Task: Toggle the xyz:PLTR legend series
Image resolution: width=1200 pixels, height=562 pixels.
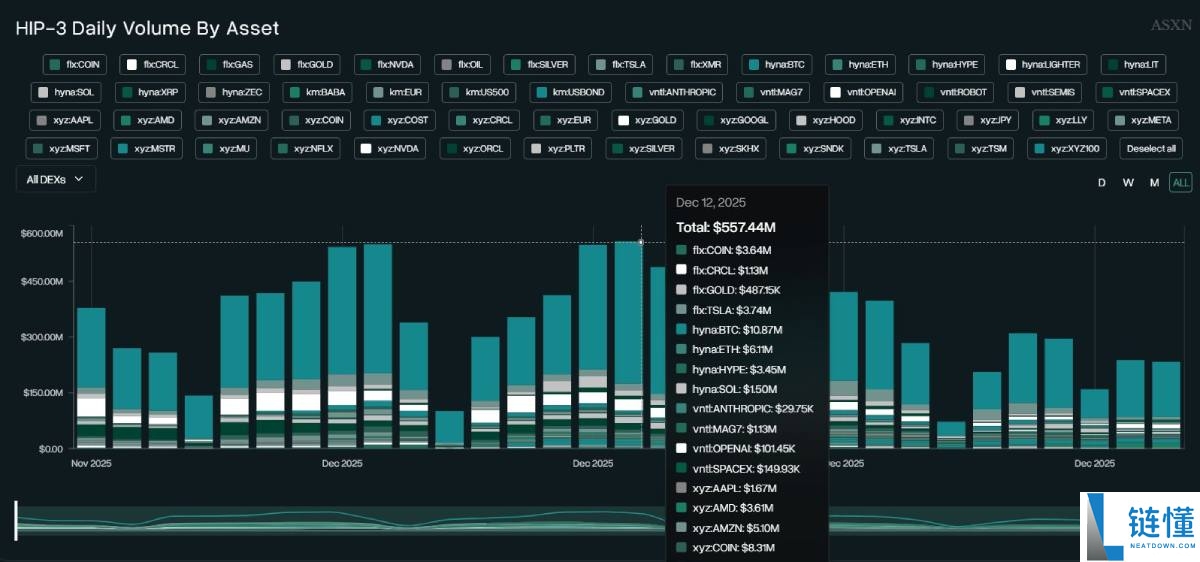Action: coord(558,149)
